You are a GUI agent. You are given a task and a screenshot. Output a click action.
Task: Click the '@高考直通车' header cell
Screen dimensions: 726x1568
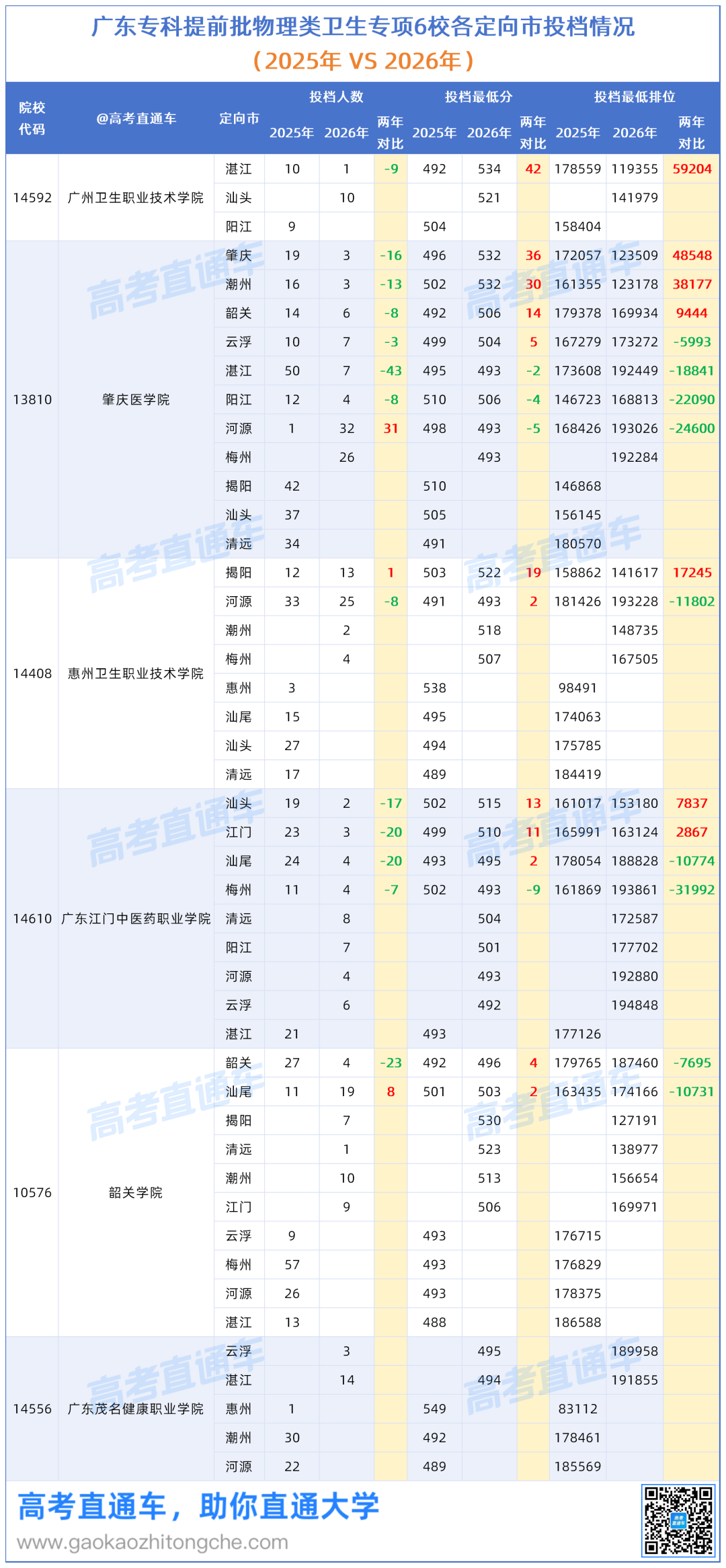click(136, 119)
